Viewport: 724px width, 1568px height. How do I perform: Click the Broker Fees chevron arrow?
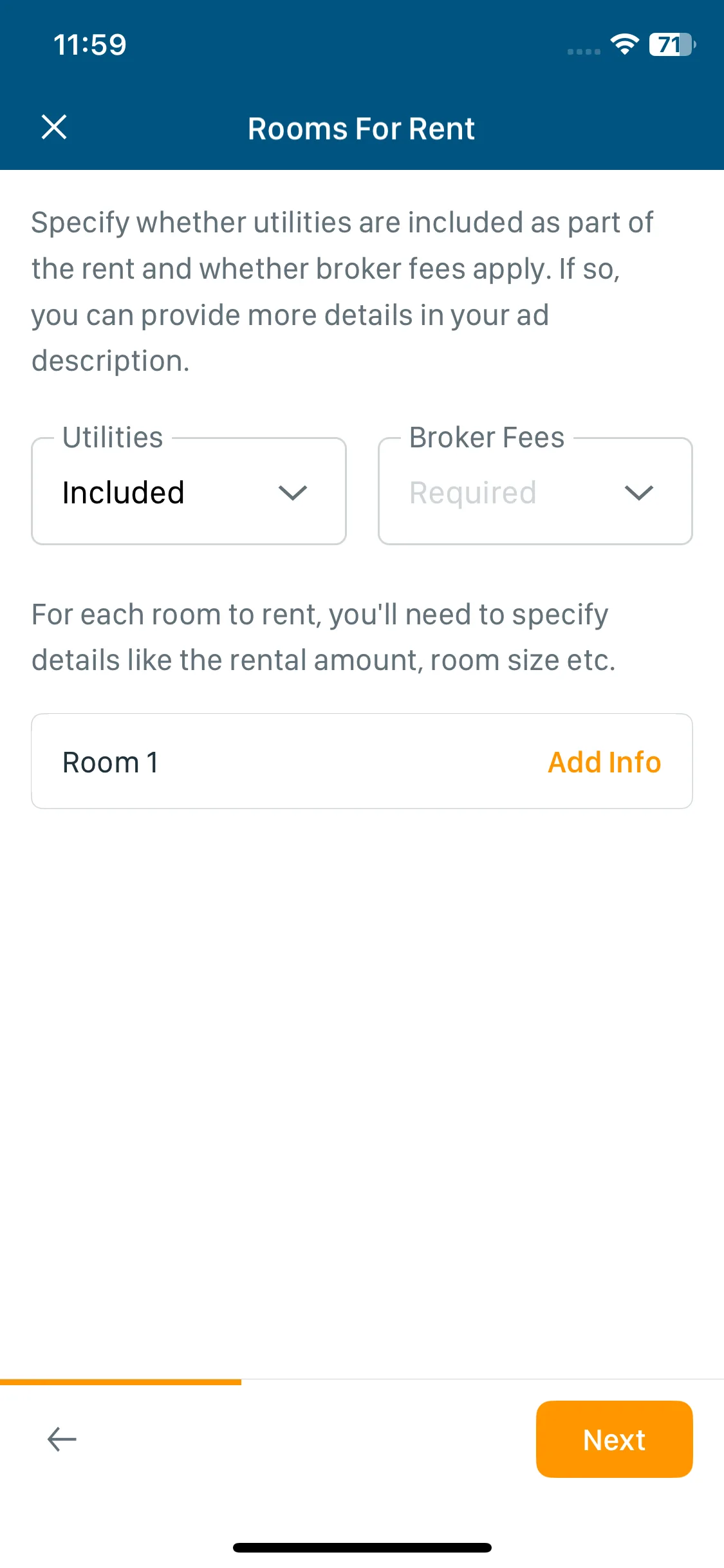639,493
